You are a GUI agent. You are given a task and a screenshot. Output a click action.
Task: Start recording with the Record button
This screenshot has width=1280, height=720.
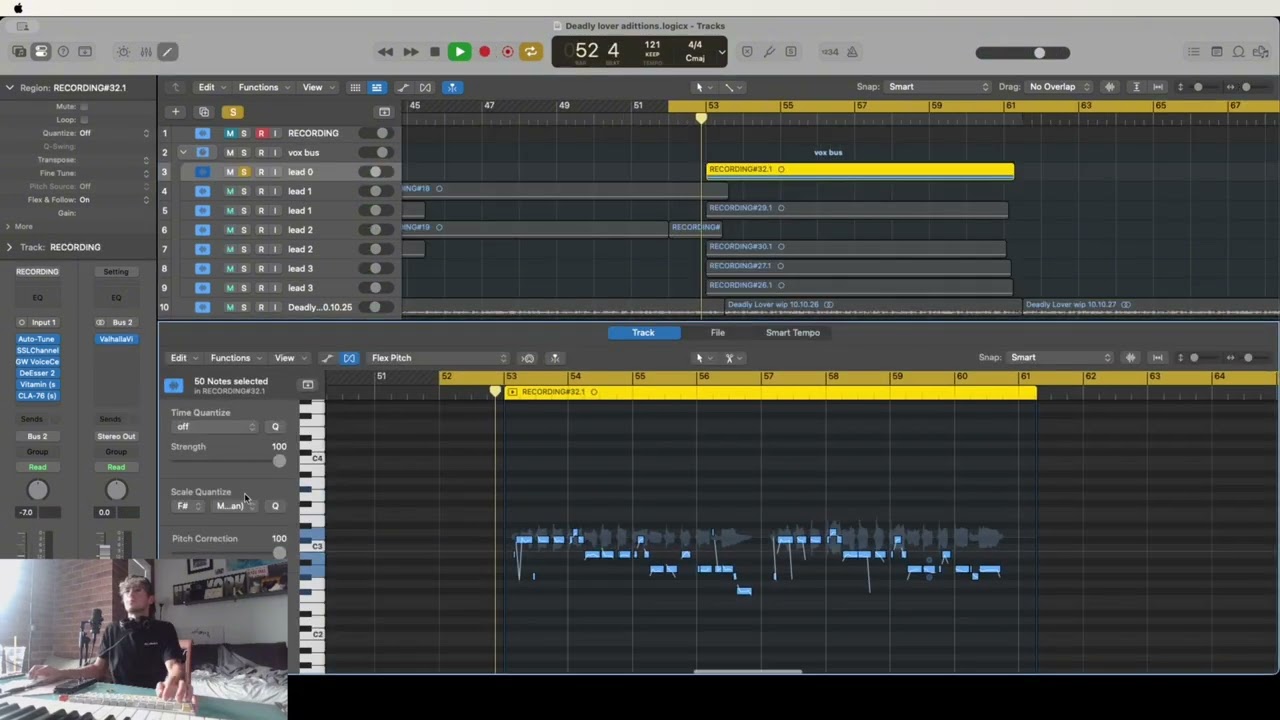click(x=484, y=52)
